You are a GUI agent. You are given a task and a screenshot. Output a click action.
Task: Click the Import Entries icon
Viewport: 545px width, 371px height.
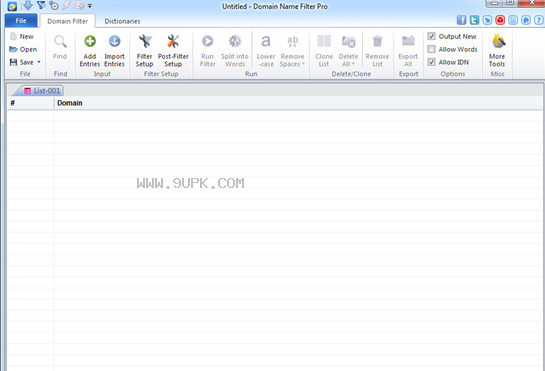114,41
